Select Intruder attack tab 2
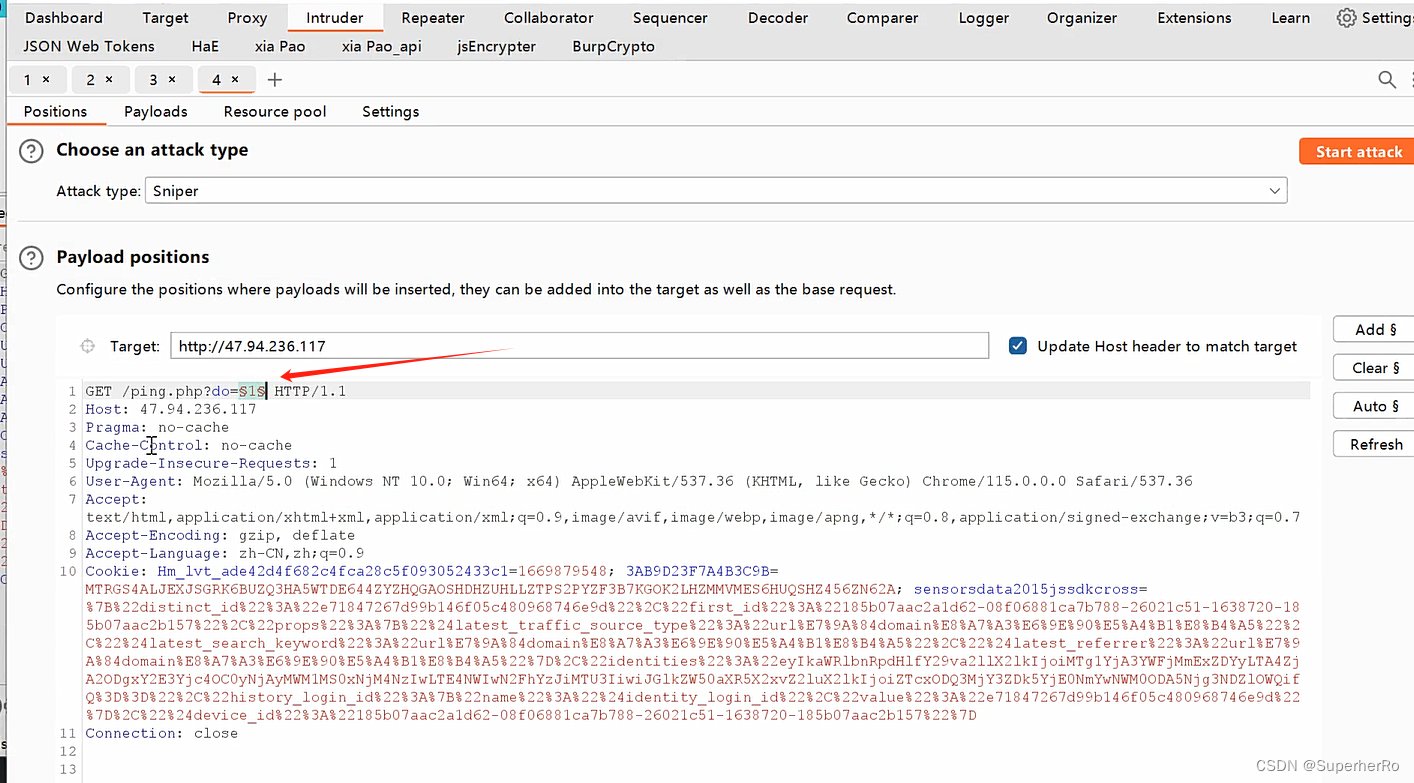 pos(91,80)
